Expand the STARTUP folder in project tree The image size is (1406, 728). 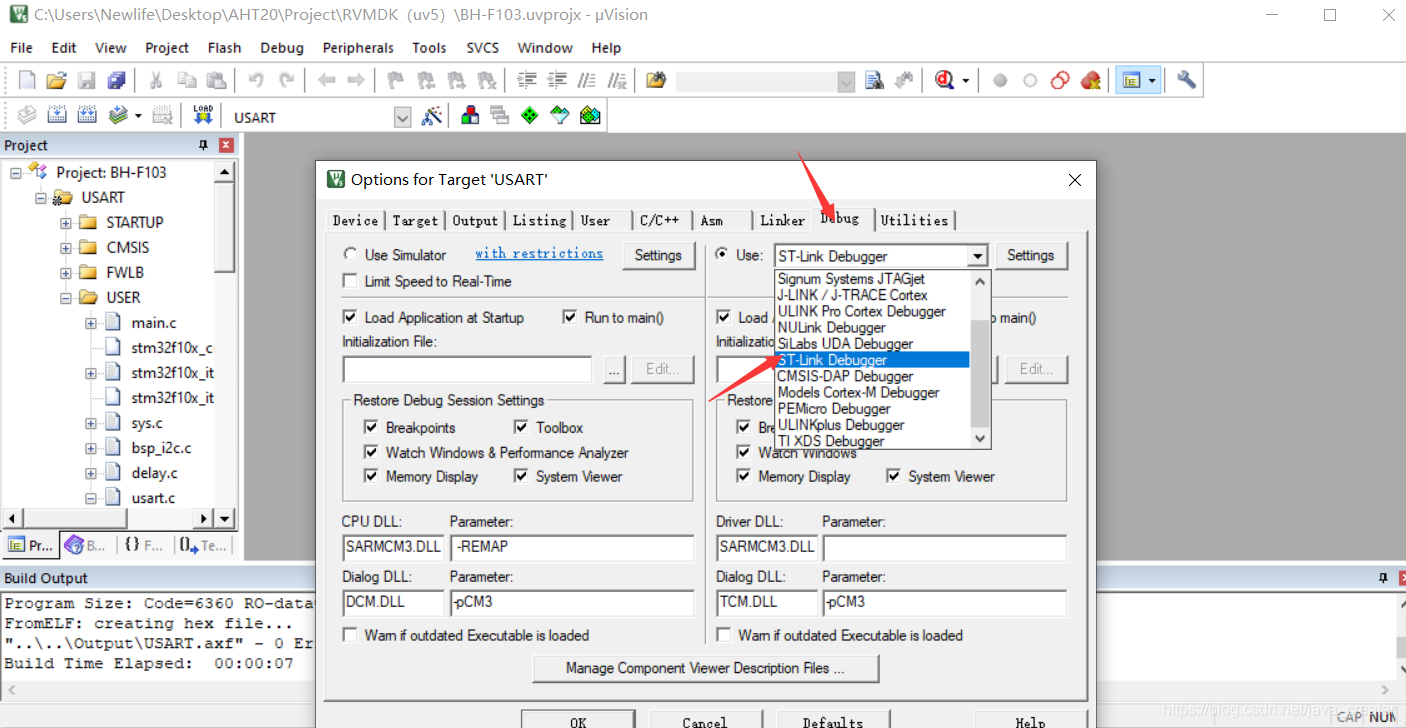[x=66, y=222]
